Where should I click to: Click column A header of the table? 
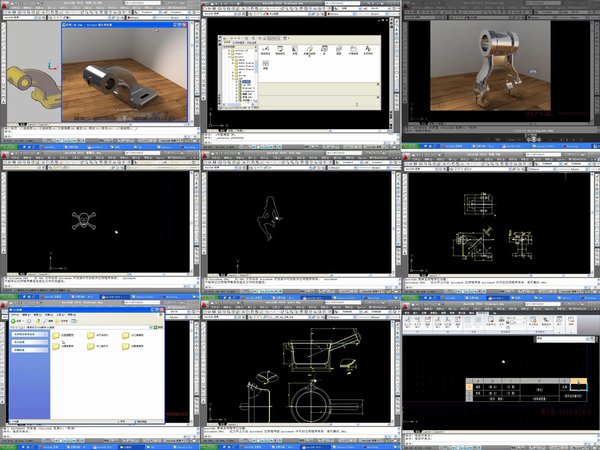pos(478,381)
